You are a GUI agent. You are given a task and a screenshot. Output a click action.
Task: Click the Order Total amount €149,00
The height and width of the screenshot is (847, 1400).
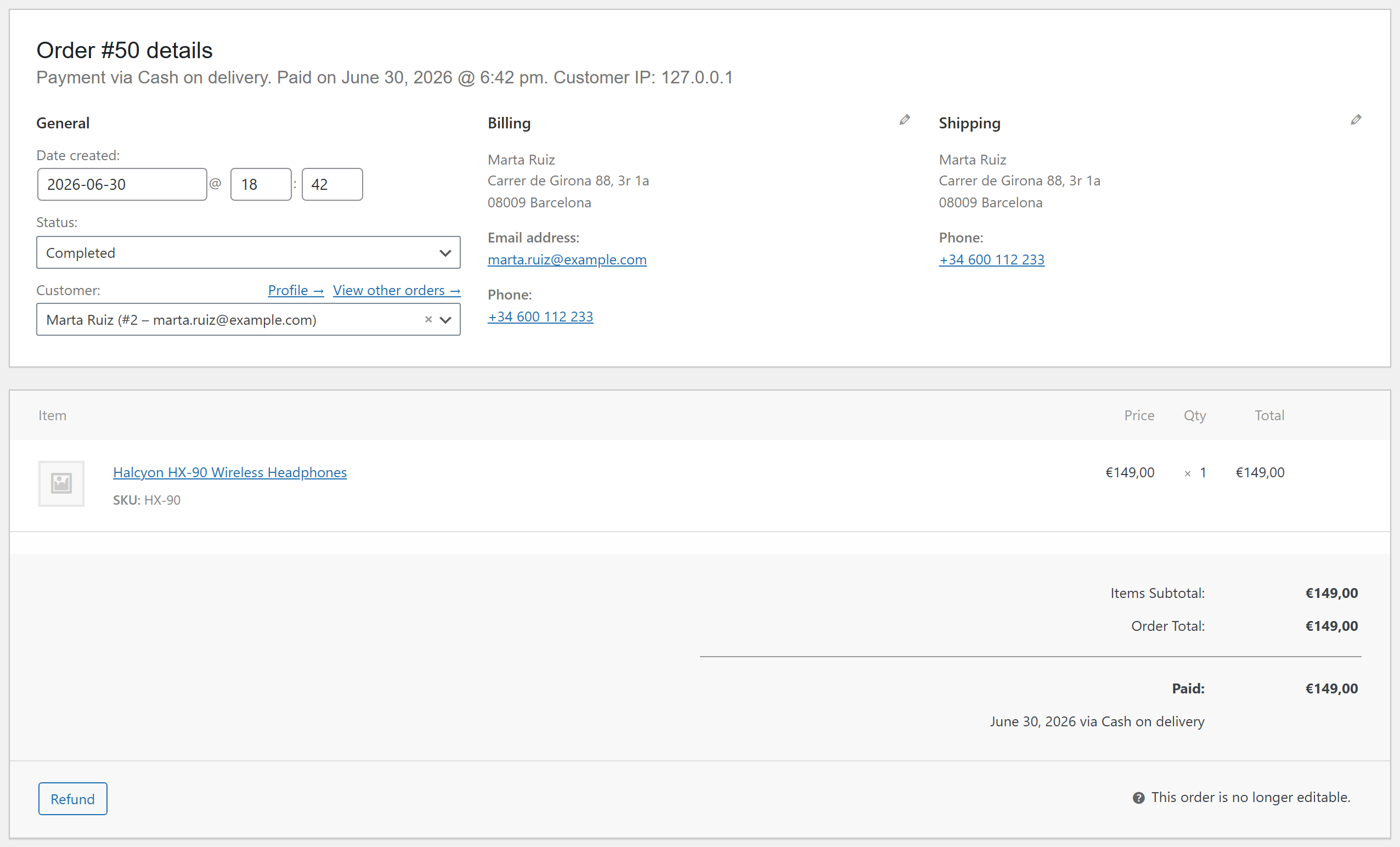pos(1331,626)
